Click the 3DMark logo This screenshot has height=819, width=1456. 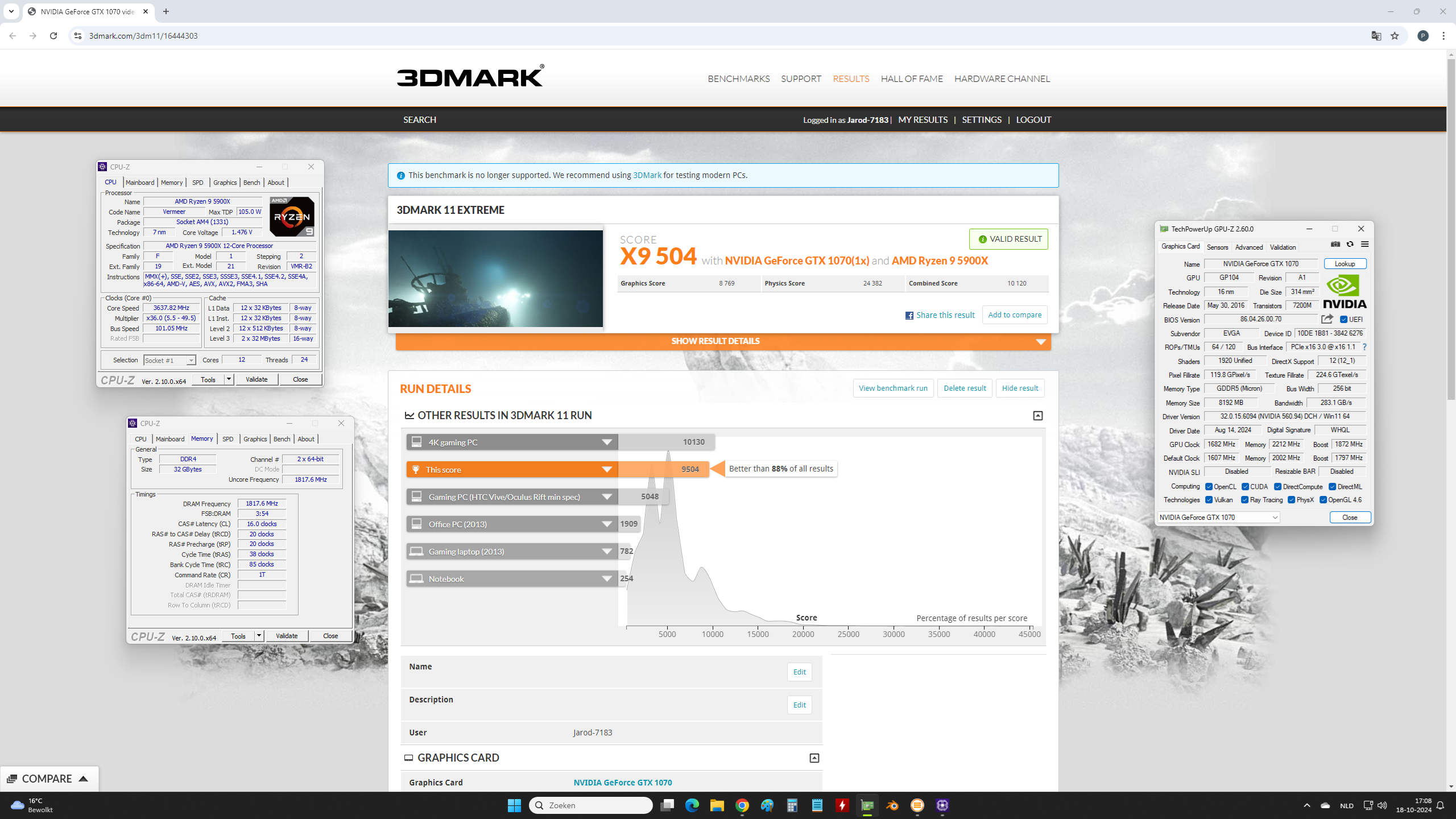pyautogui.click(x=470, y=76)
